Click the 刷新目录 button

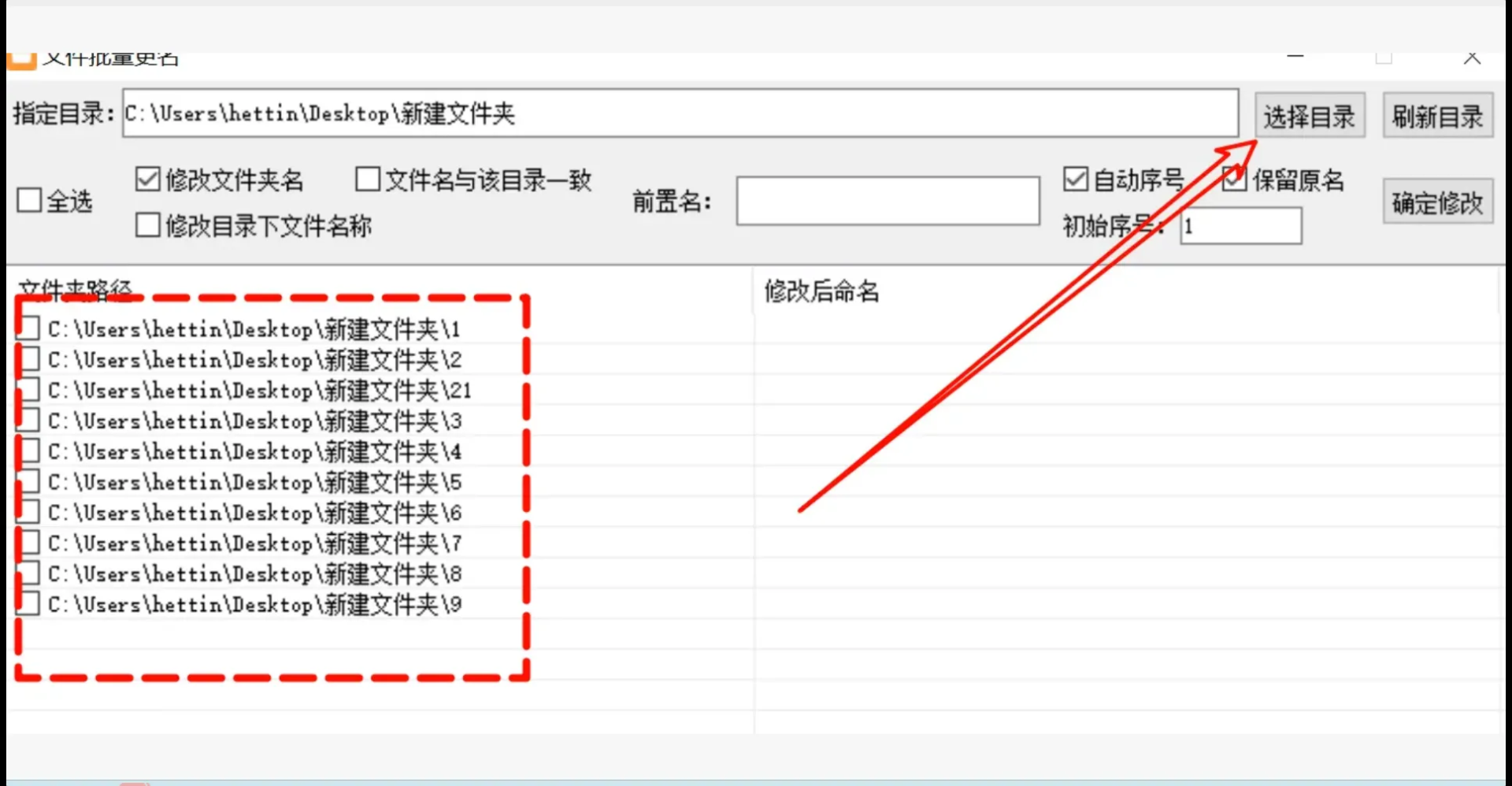[1436, 115]
